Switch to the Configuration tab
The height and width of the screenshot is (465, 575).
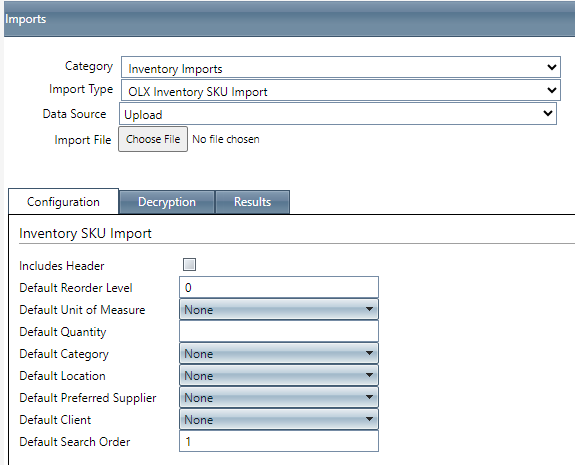click(x=63, y=202)
